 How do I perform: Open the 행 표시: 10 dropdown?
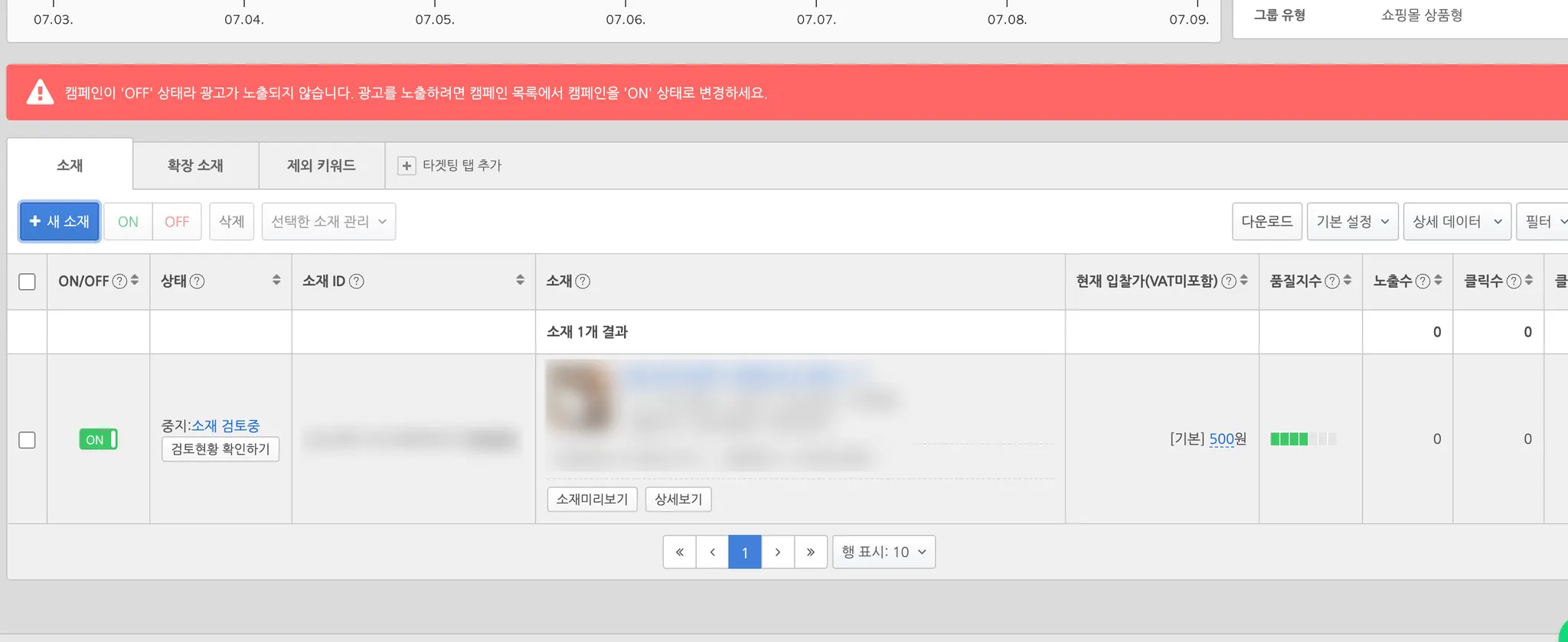(884, 552)
